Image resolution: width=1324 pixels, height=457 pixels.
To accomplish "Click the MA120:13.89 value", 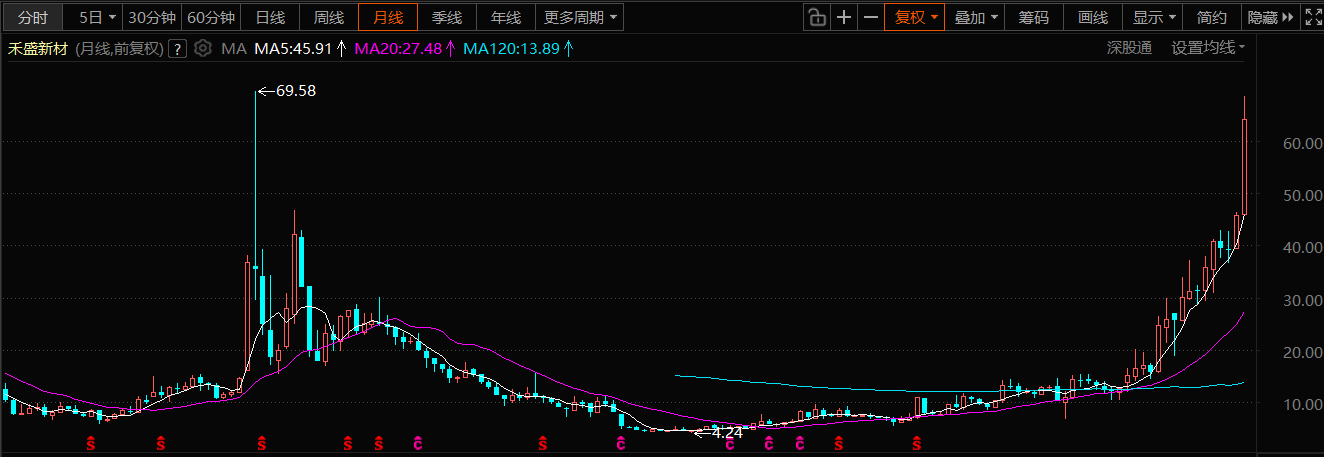I will tap(513, 48).
